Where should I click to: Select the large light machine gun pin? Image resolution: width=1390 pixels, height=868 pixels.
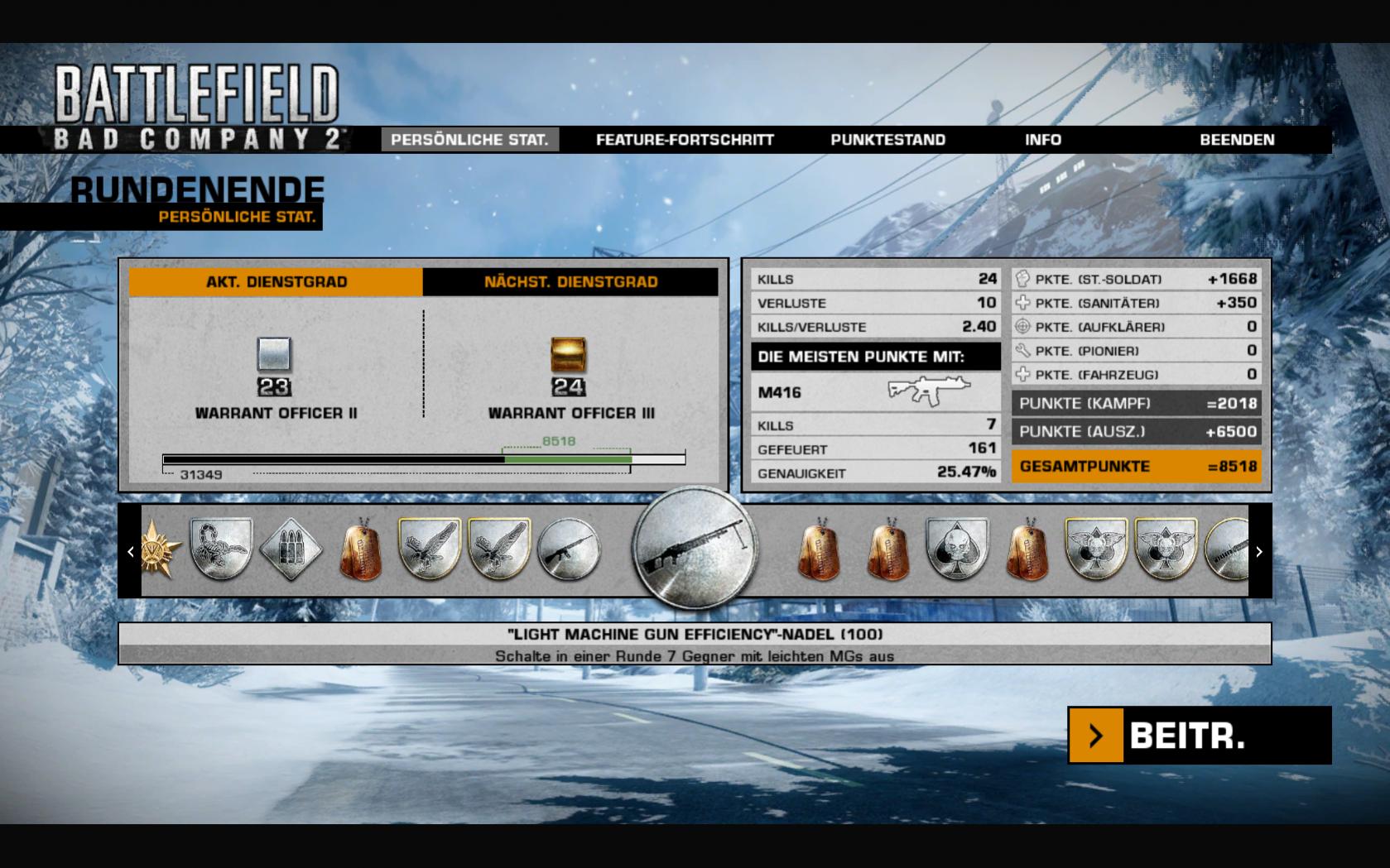695,549
